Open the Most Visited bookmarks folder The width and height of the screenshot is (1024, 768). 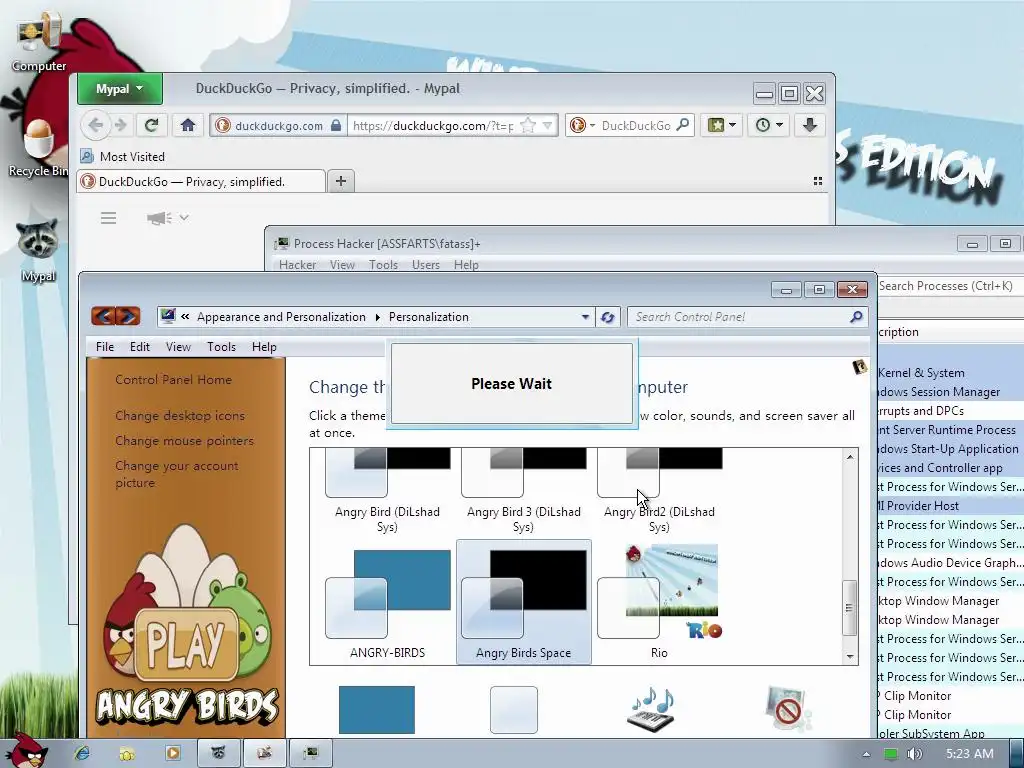tap(123, 157)
